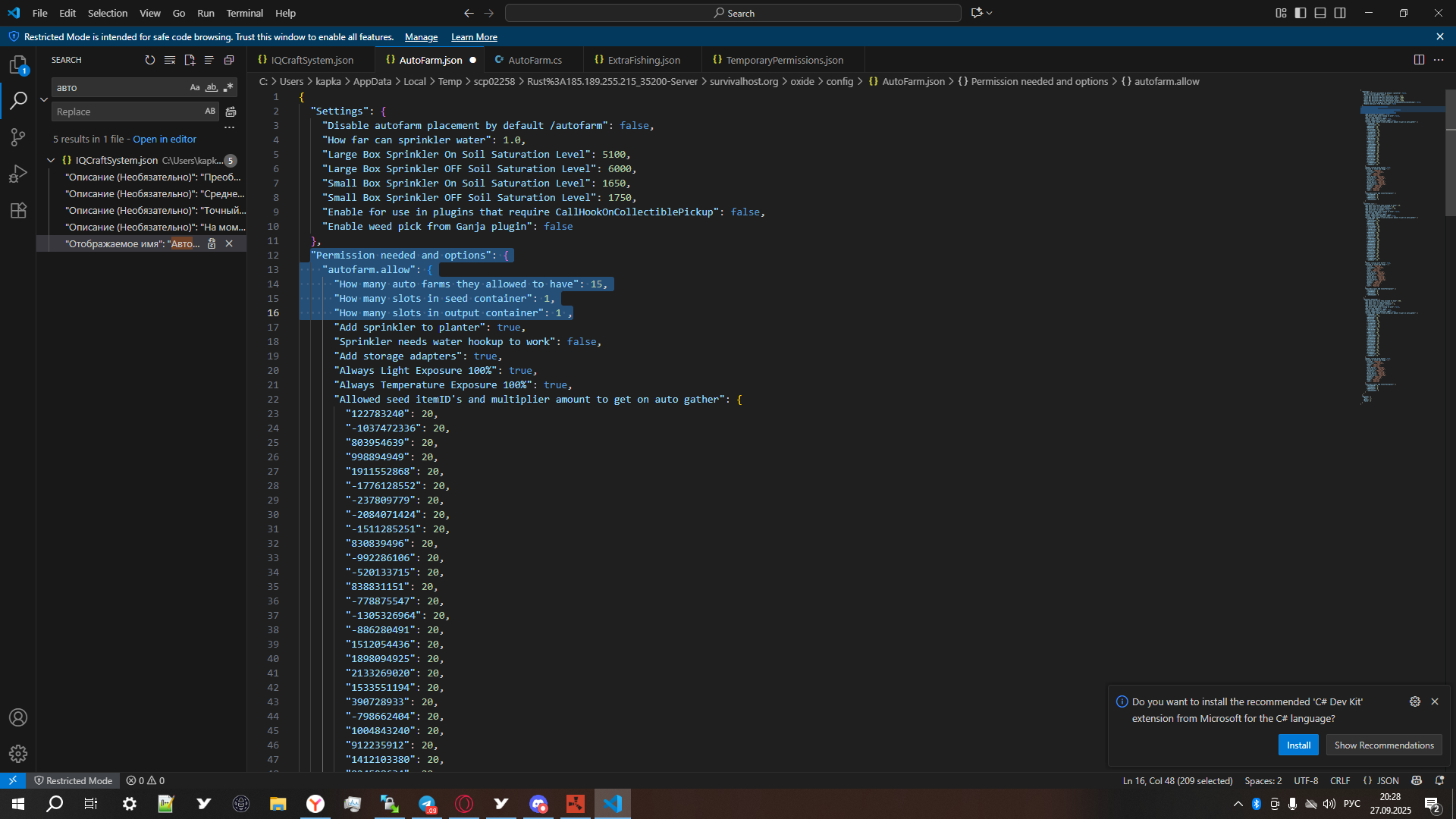The image size is (1456, 819).
Task: Open a new search editor
Action: [x=190, y=60]
